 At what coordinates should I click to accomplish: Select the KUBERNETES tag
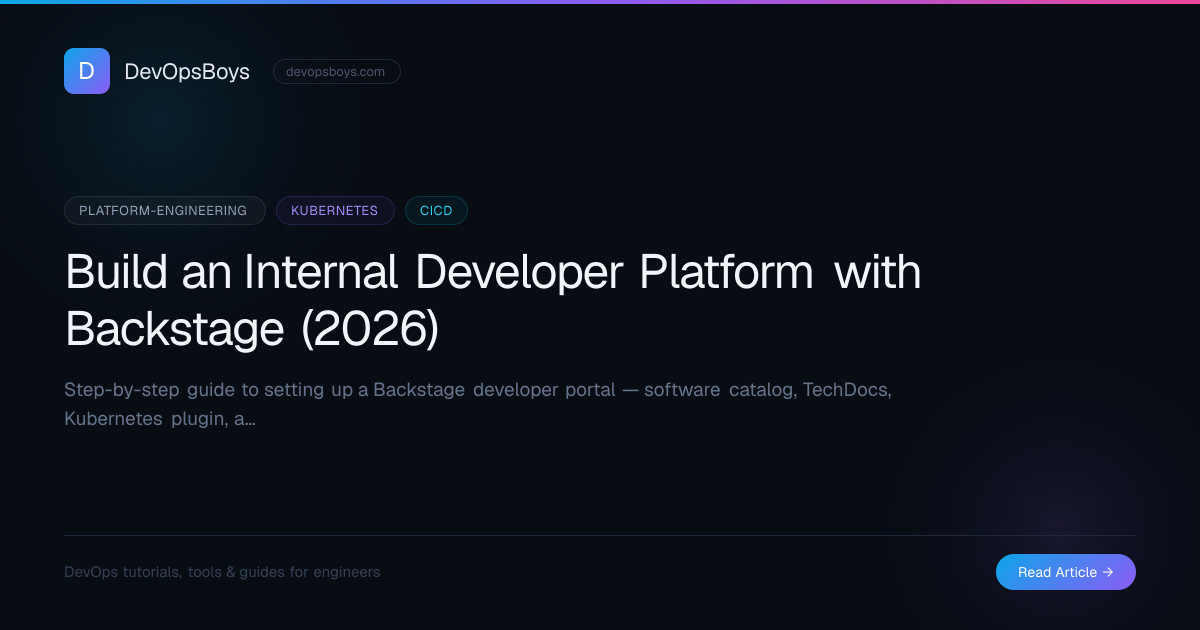coord(335,210)
